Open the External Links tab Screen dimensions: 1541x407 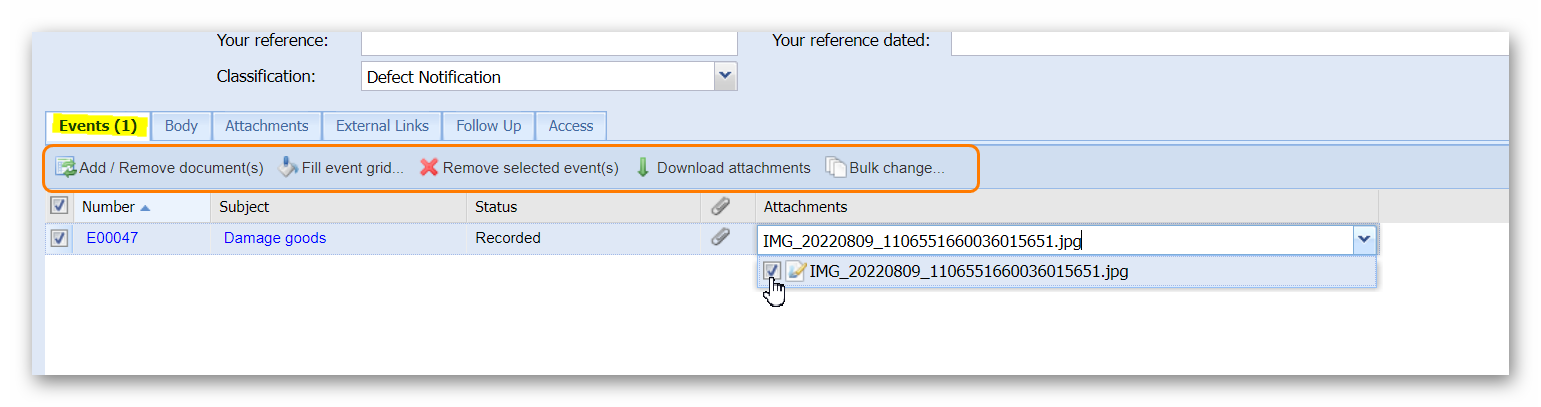coord(382,126)
